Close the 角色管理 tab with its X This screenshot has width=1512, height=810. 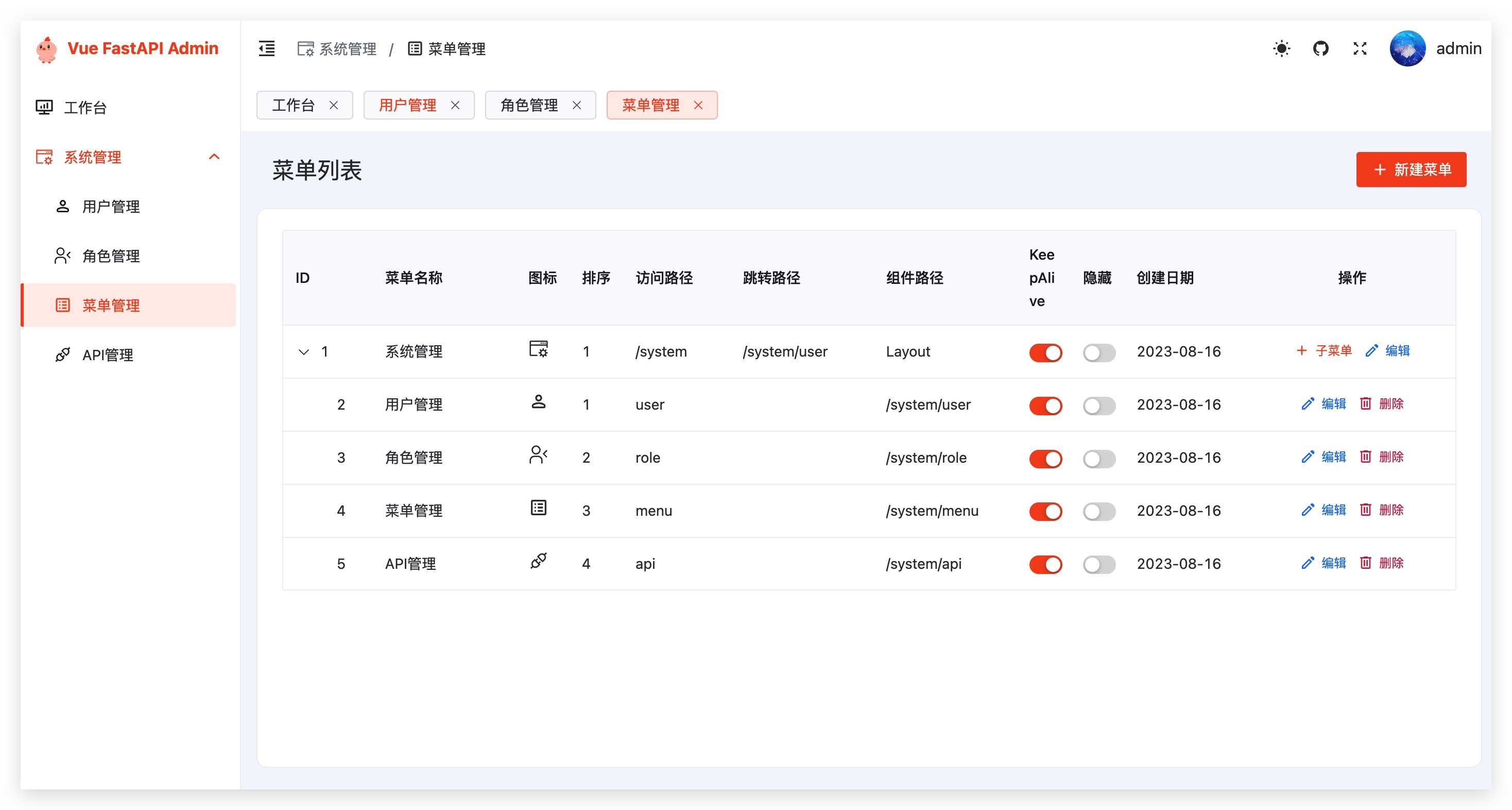click(x=576, y=105)
